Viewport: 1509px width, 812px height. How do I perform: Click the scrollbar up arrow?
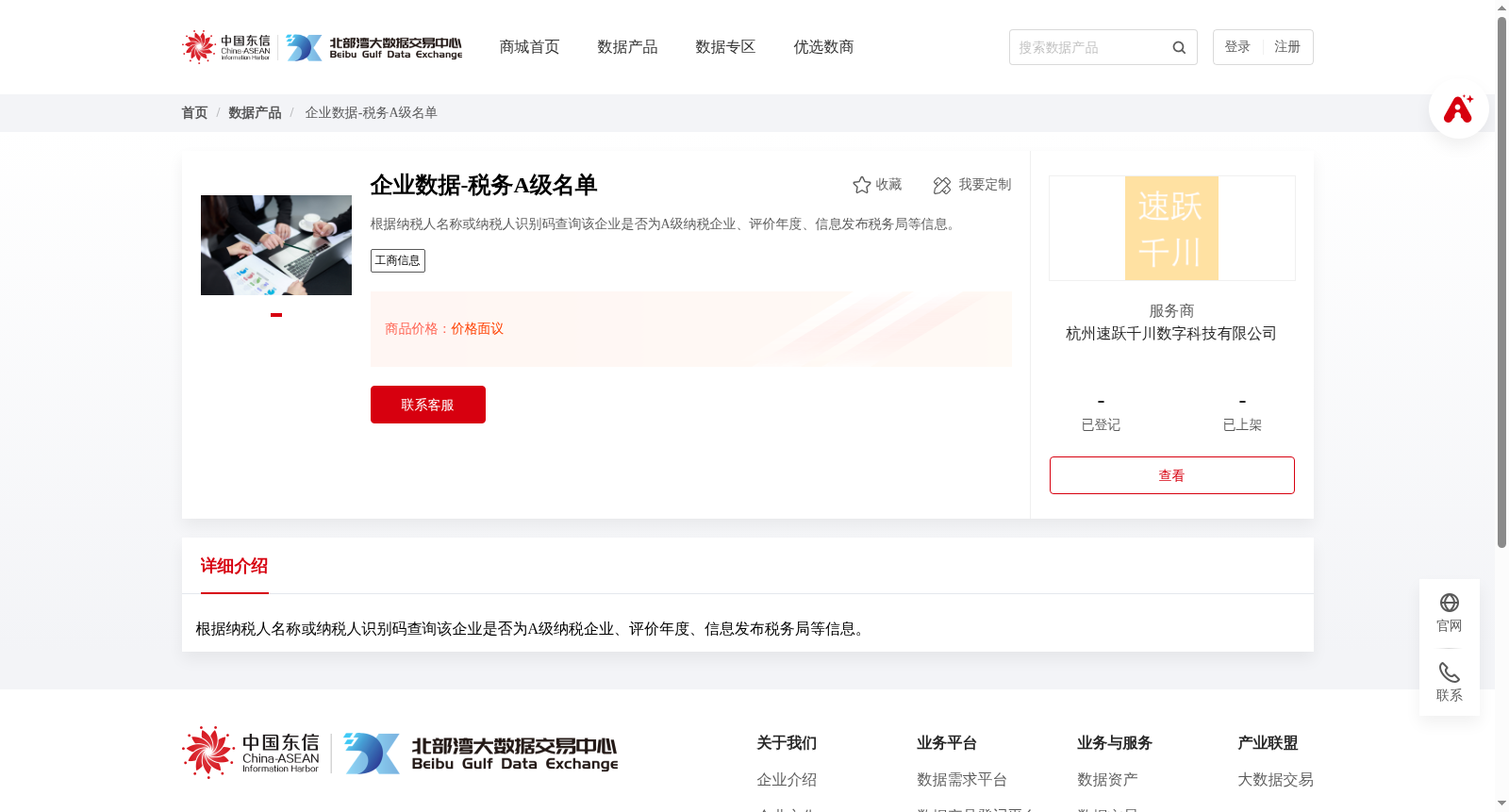click(1501, 8)
